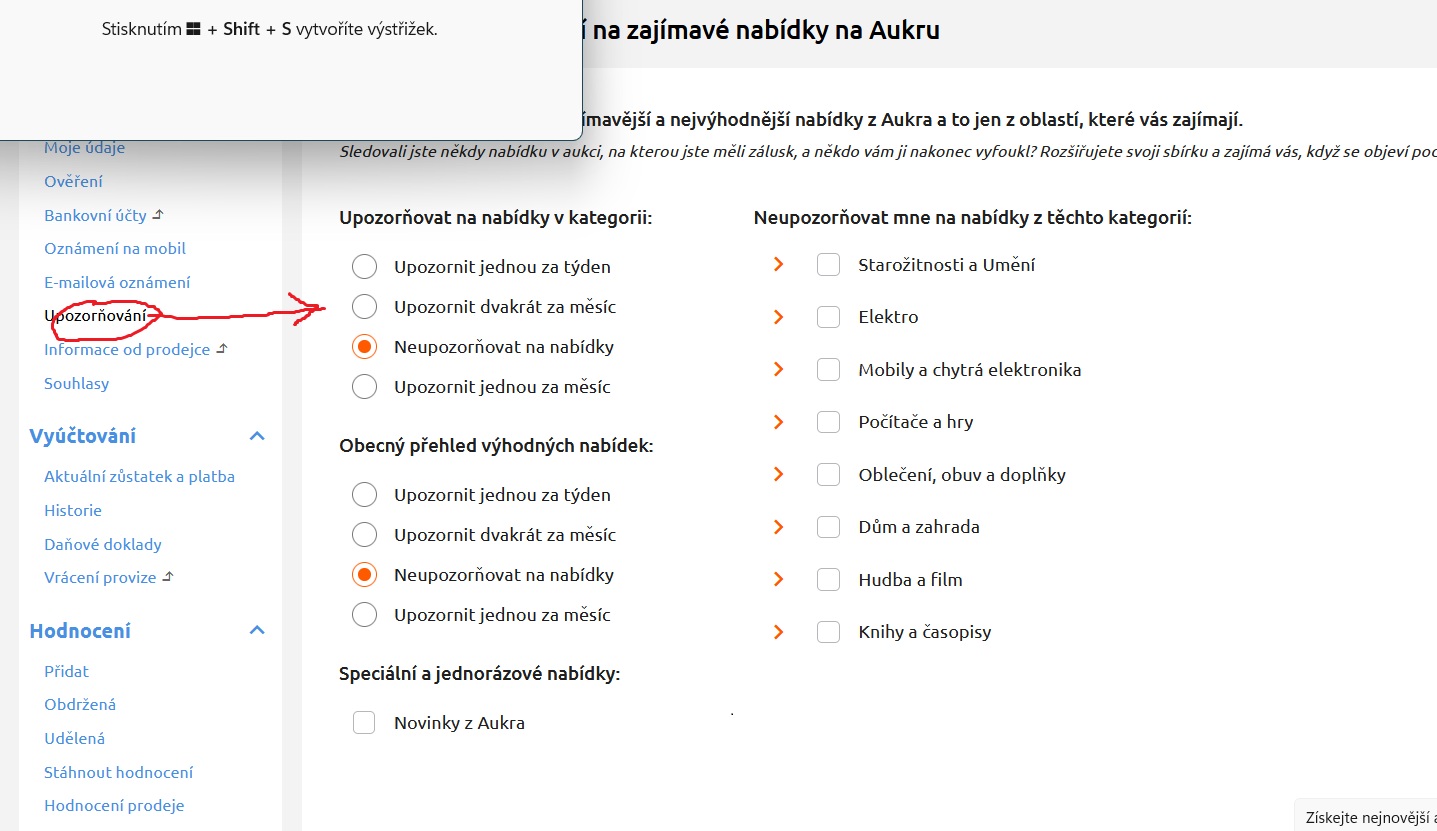
Task: Expand the Elektro category arrow
Action: (778, 317)
